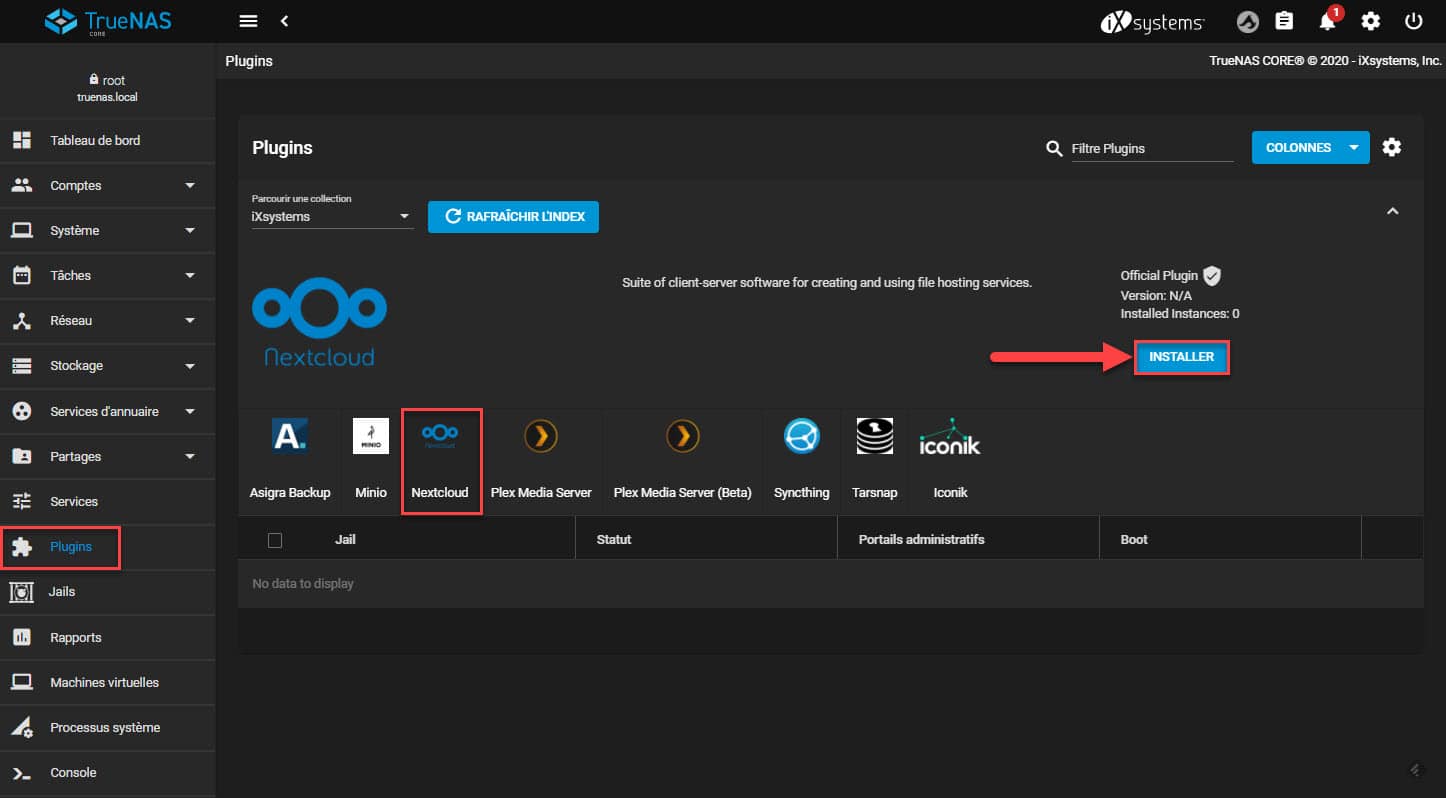Open the task manager clipboard icon
The height and width of the screenshot is (798, 1446).
click(x=1285, y=21)
